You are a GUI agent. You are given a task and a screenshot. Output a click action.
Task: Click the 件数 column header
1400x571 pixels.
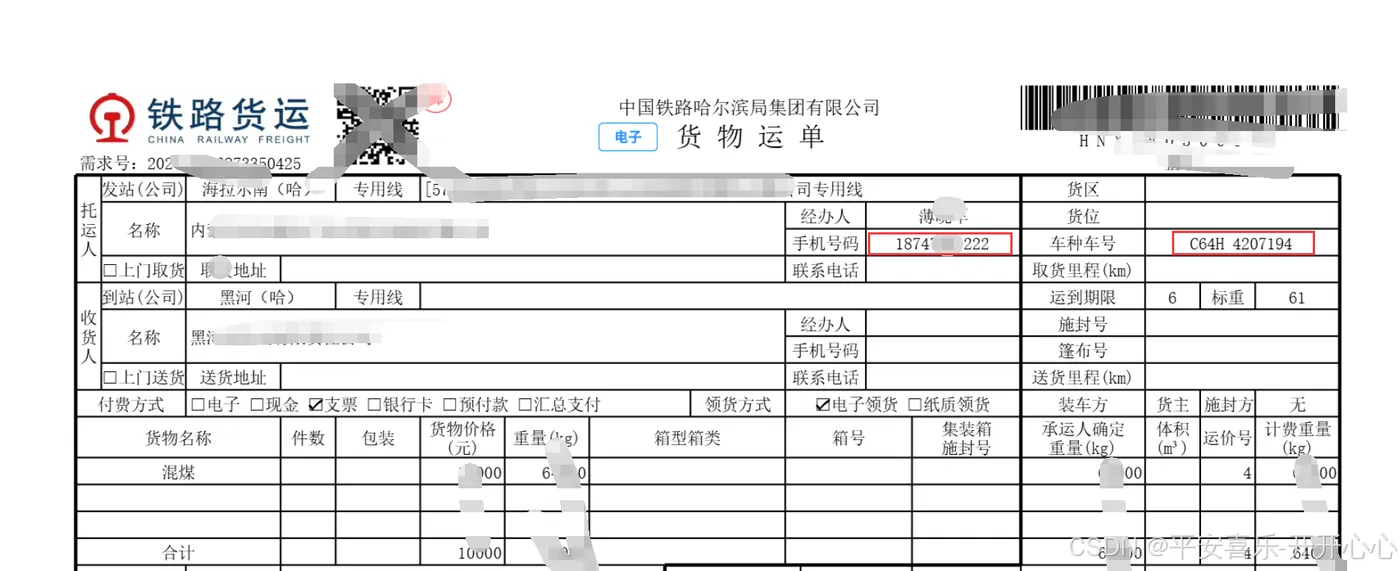click(308, 438)
